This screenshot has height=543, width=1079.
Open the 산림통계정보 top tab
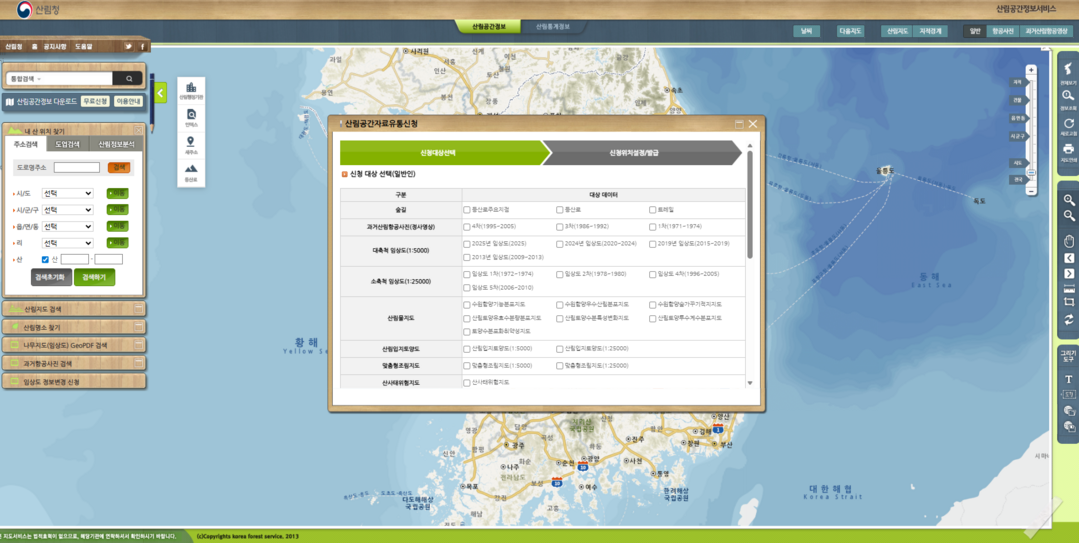[x=552, y=27]
